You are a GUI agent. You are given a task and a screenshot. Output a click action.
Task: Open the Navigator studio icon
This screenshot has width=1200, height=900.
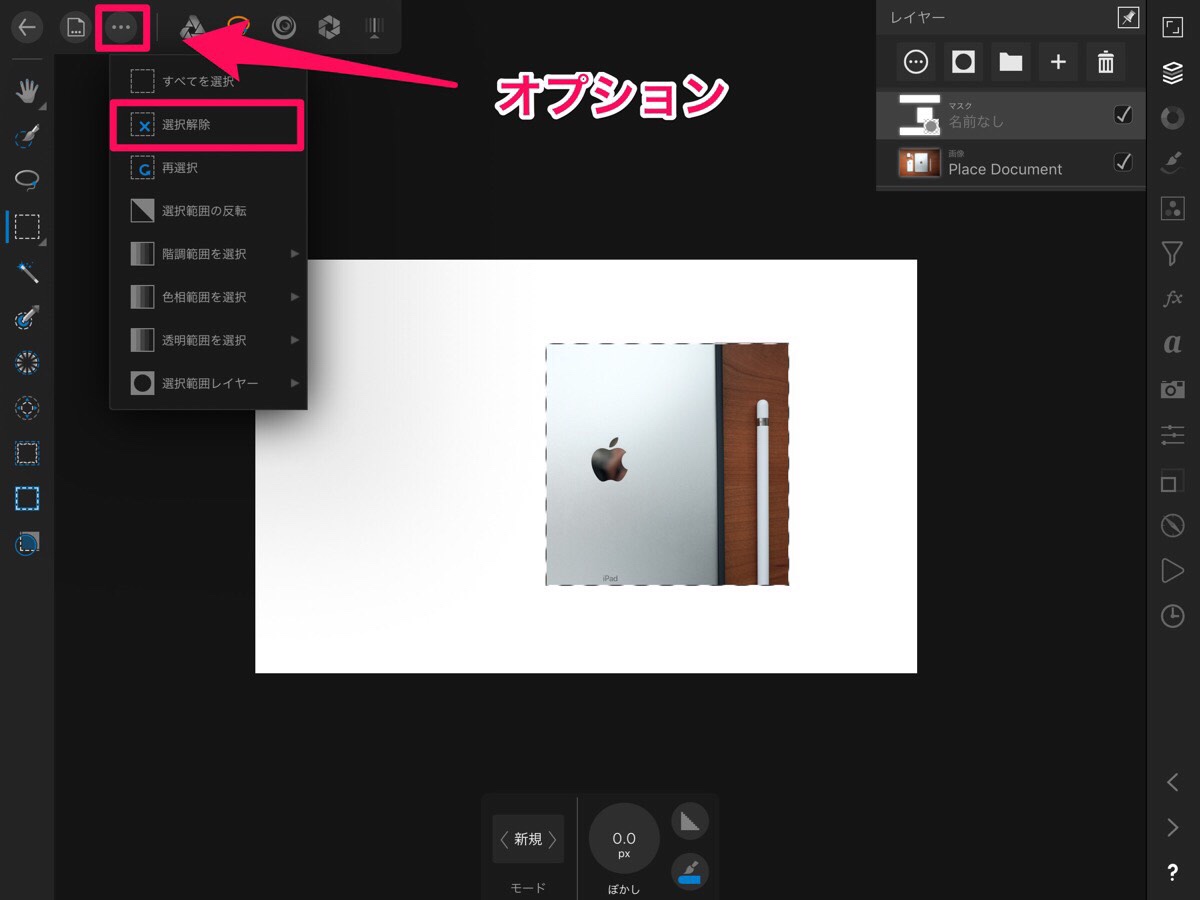click(x=1173, y=27)
